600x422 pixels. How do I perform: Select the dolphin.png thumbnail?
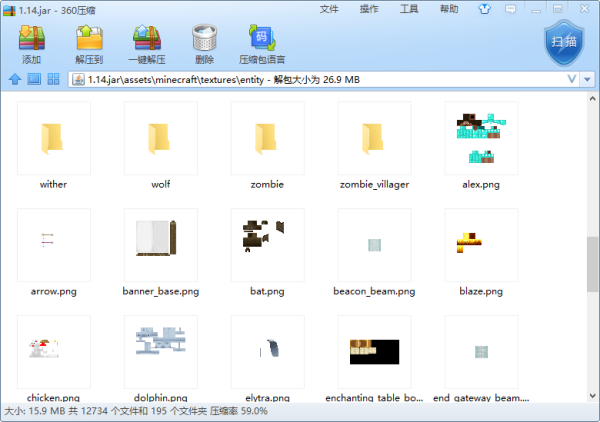tap(161, 352)
